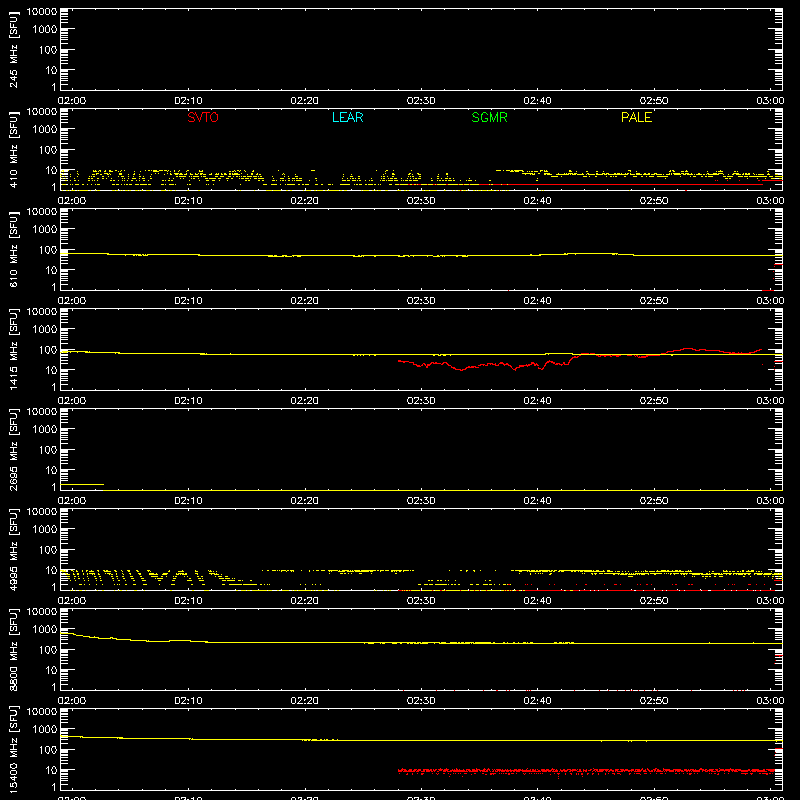Select the 610 MHz [SFU] y-axis label
This screenshot has width=800, height=800.
pyautogui.click(x=13, y=250)
